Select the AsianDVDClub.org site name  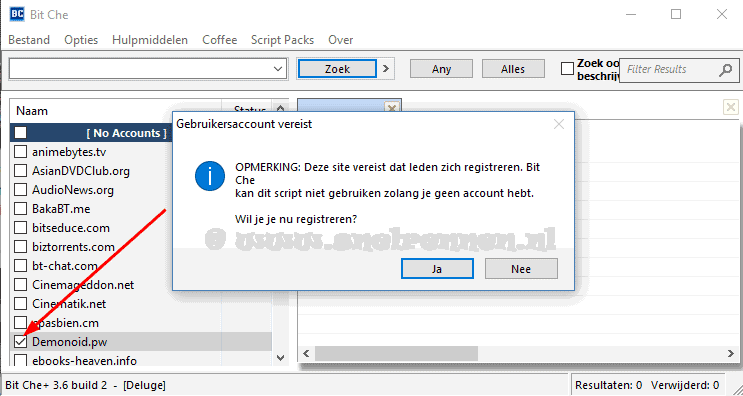pos(81,171)
